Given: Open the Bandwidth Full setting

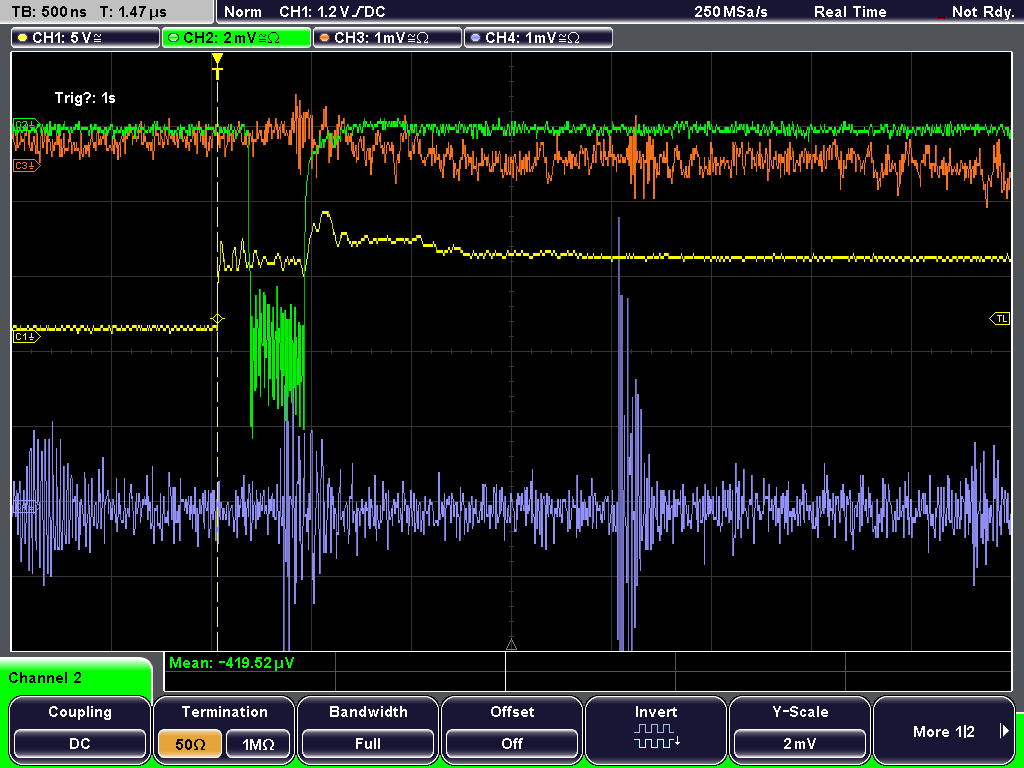Looking at the screenshot, I should (x=368, y=729).
